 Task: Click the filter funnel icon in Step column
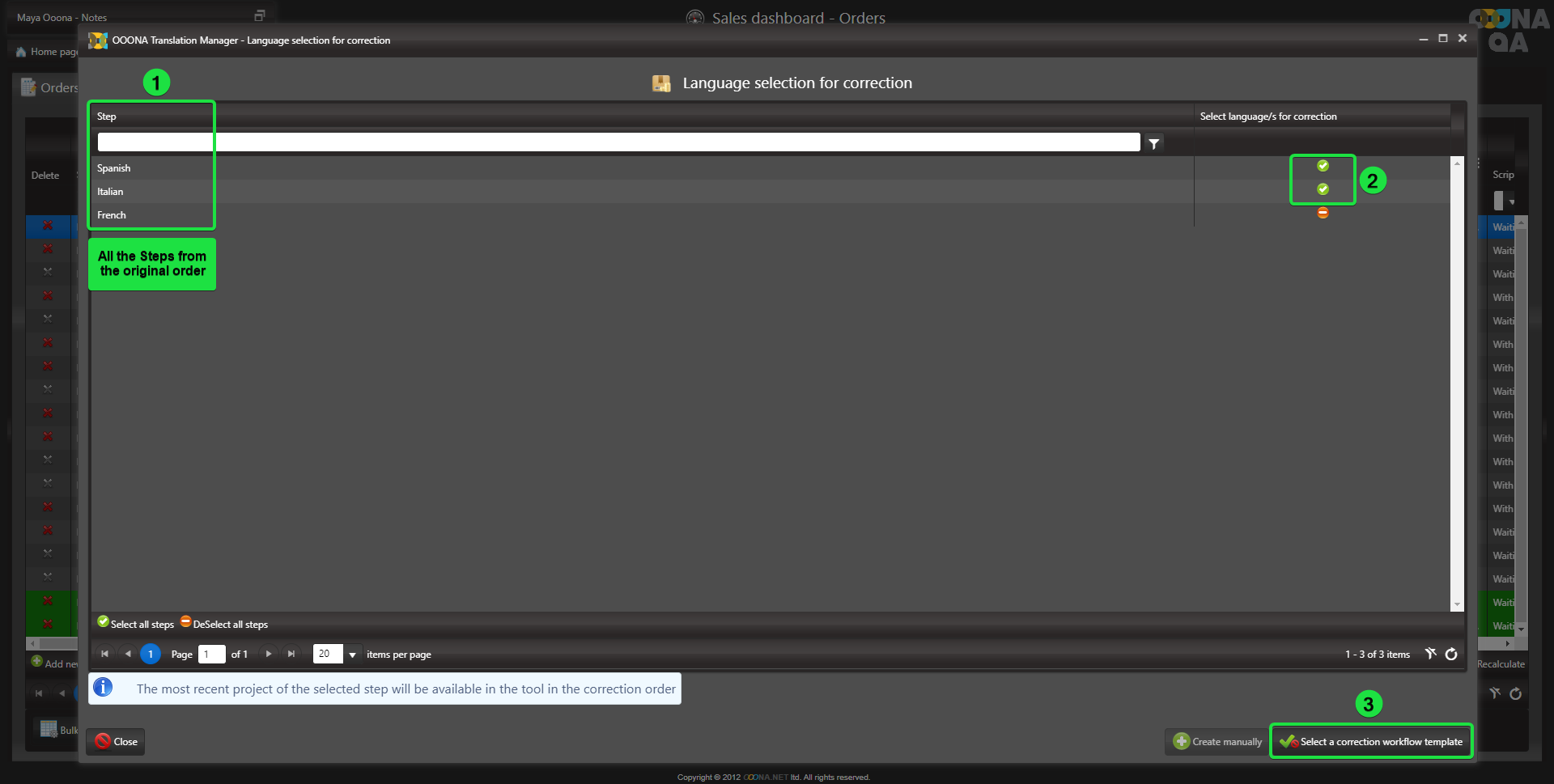1153,143
